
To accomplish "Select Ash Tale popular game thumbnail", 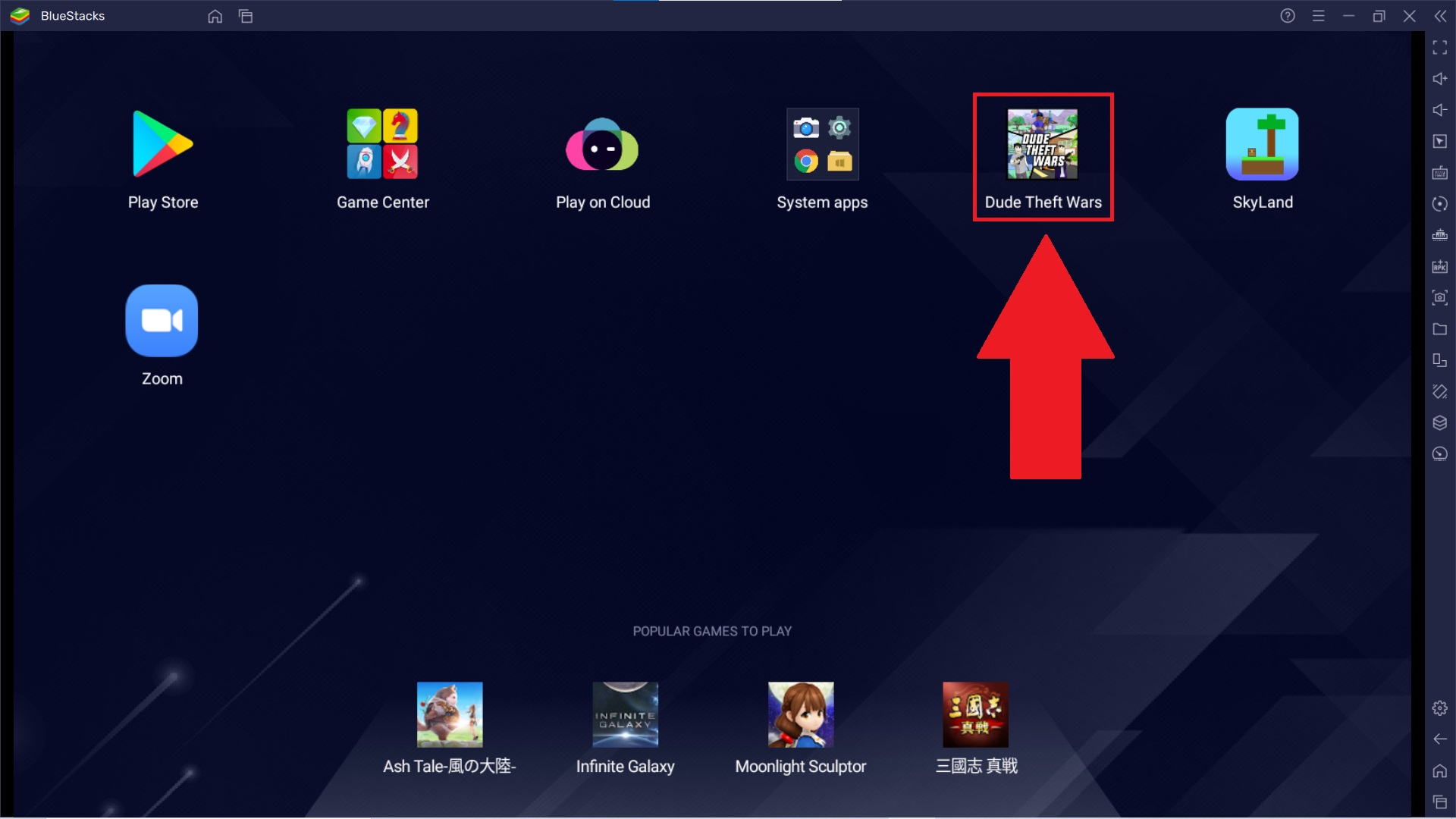I will 449,714.
